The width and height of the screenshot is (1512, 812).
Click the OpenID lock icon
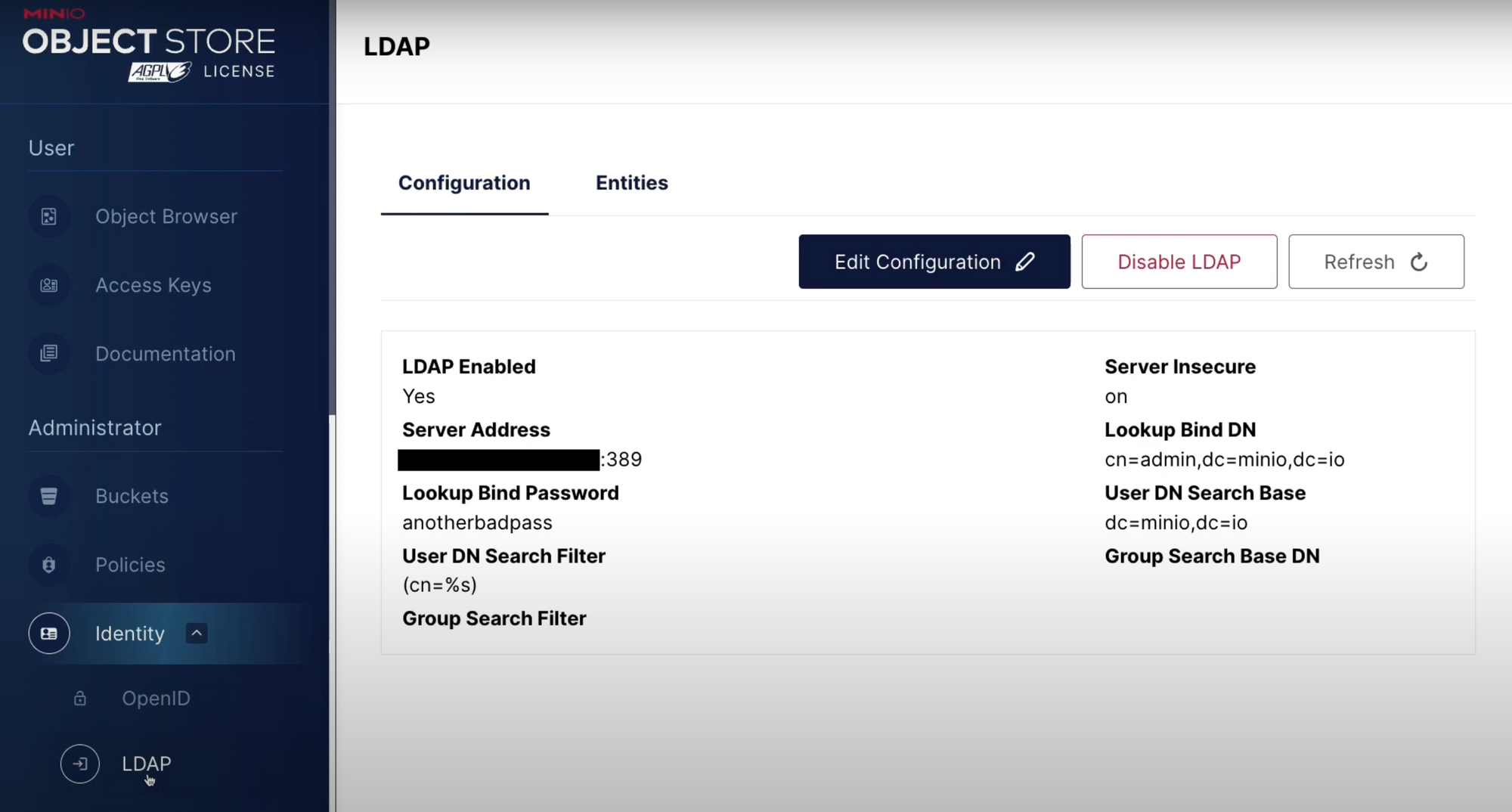pos(80,699)
